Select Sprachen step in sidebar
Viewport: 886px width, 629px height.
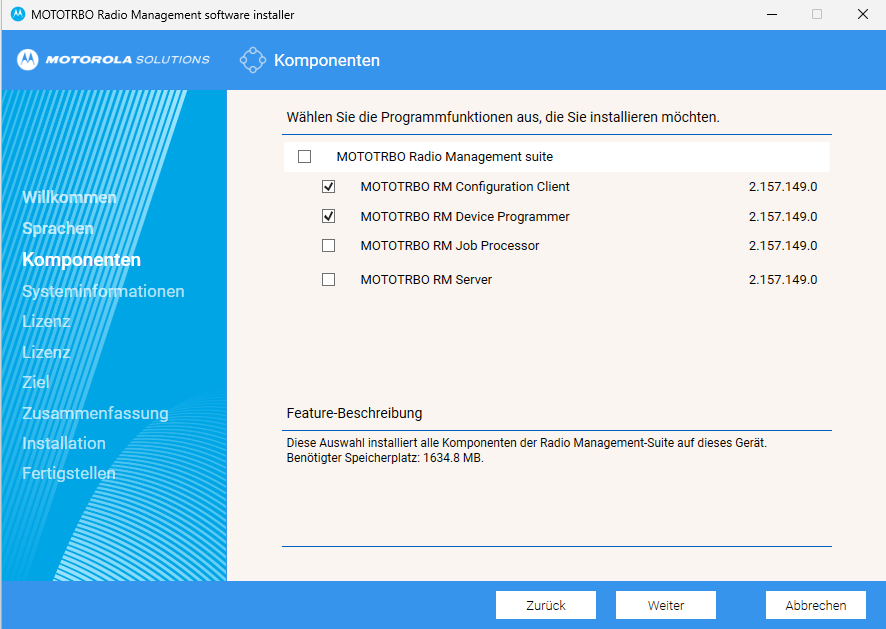tap(58, 228)
